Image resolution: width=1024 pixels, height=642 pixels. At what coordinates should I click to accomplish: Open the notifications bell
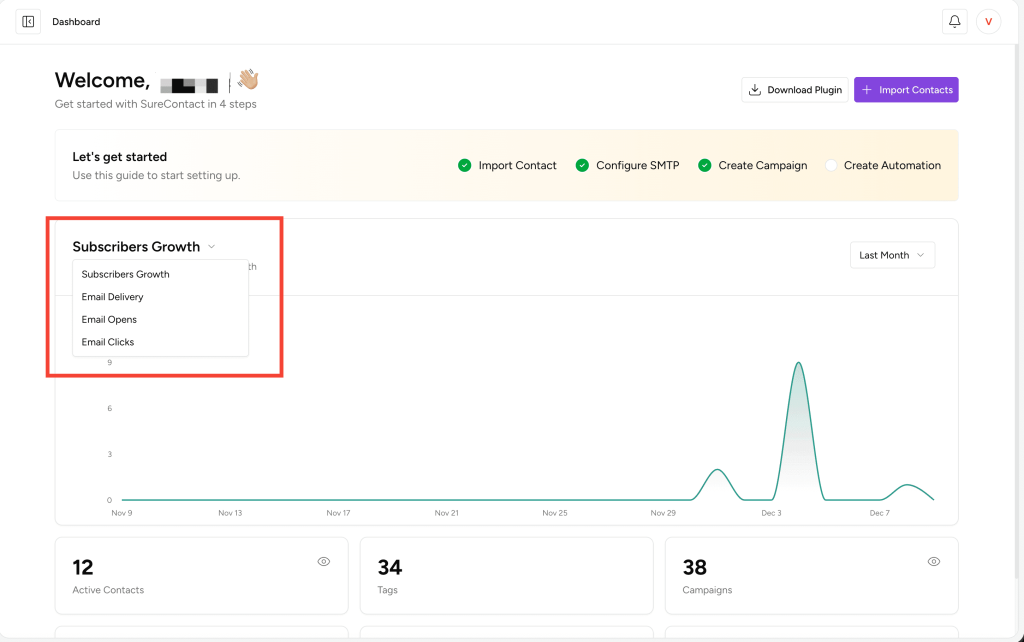click(954, 21)
